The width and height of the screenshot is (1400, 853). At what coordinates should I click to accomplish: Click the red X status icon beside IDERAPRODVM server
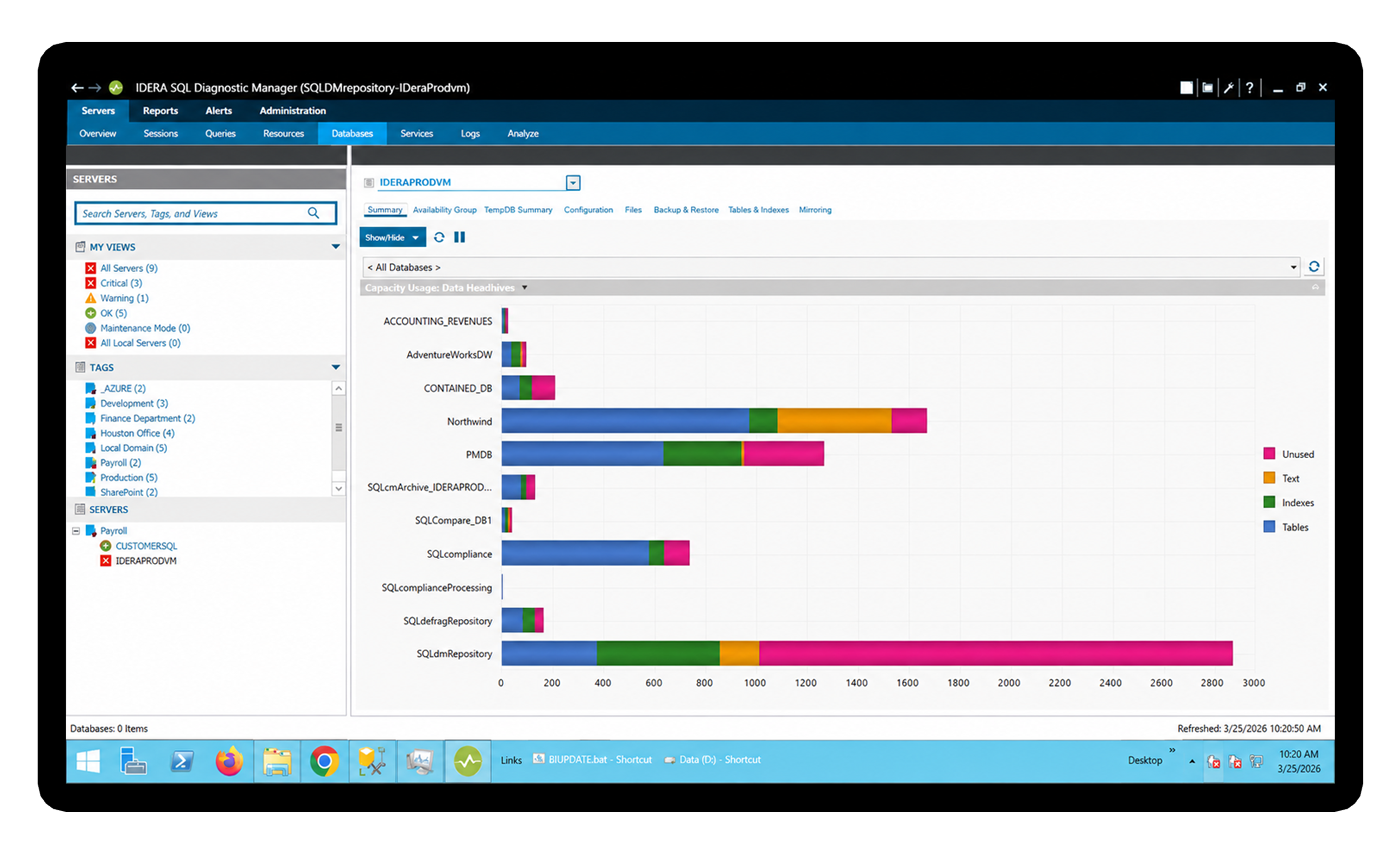[x=106, y=561]
